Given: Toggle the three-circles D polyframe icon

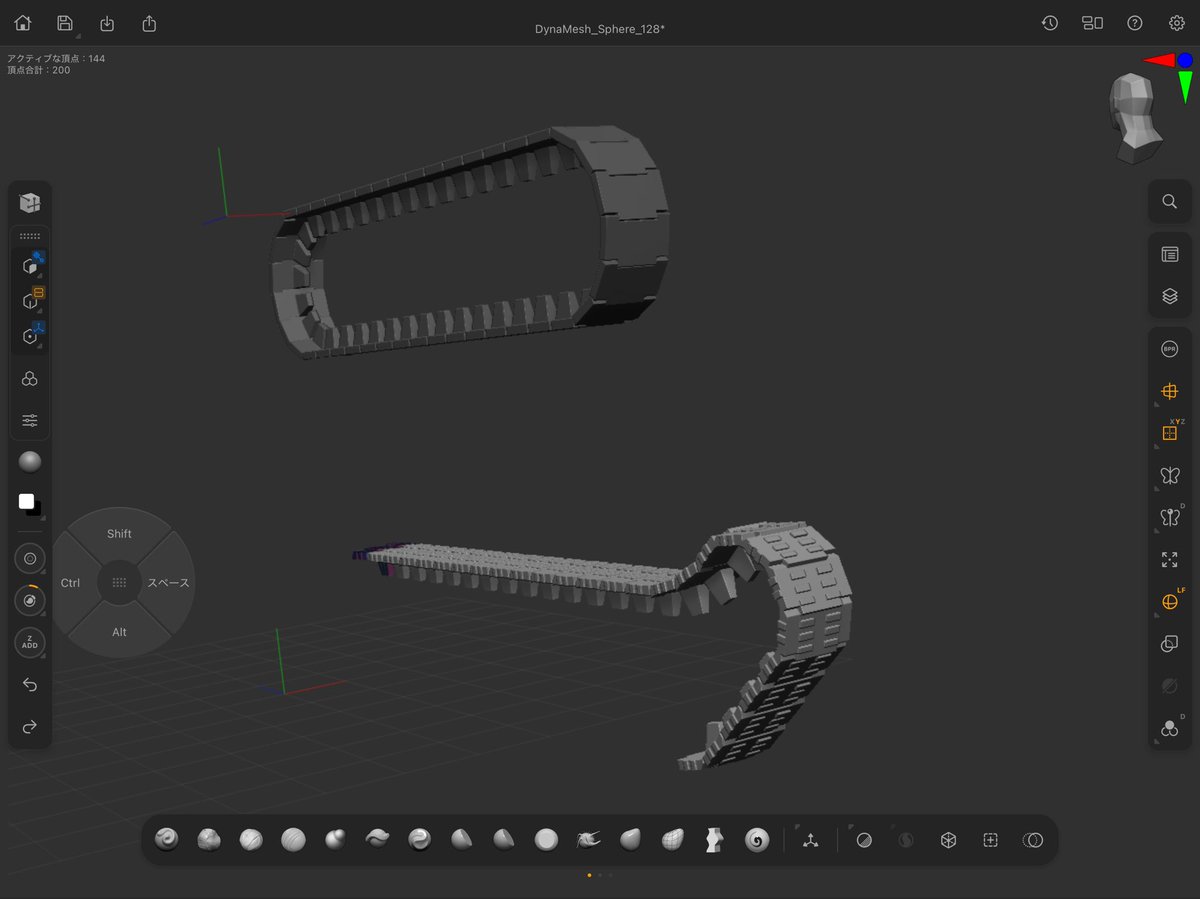Looking at the screenshot, I should pos(1169,728).
